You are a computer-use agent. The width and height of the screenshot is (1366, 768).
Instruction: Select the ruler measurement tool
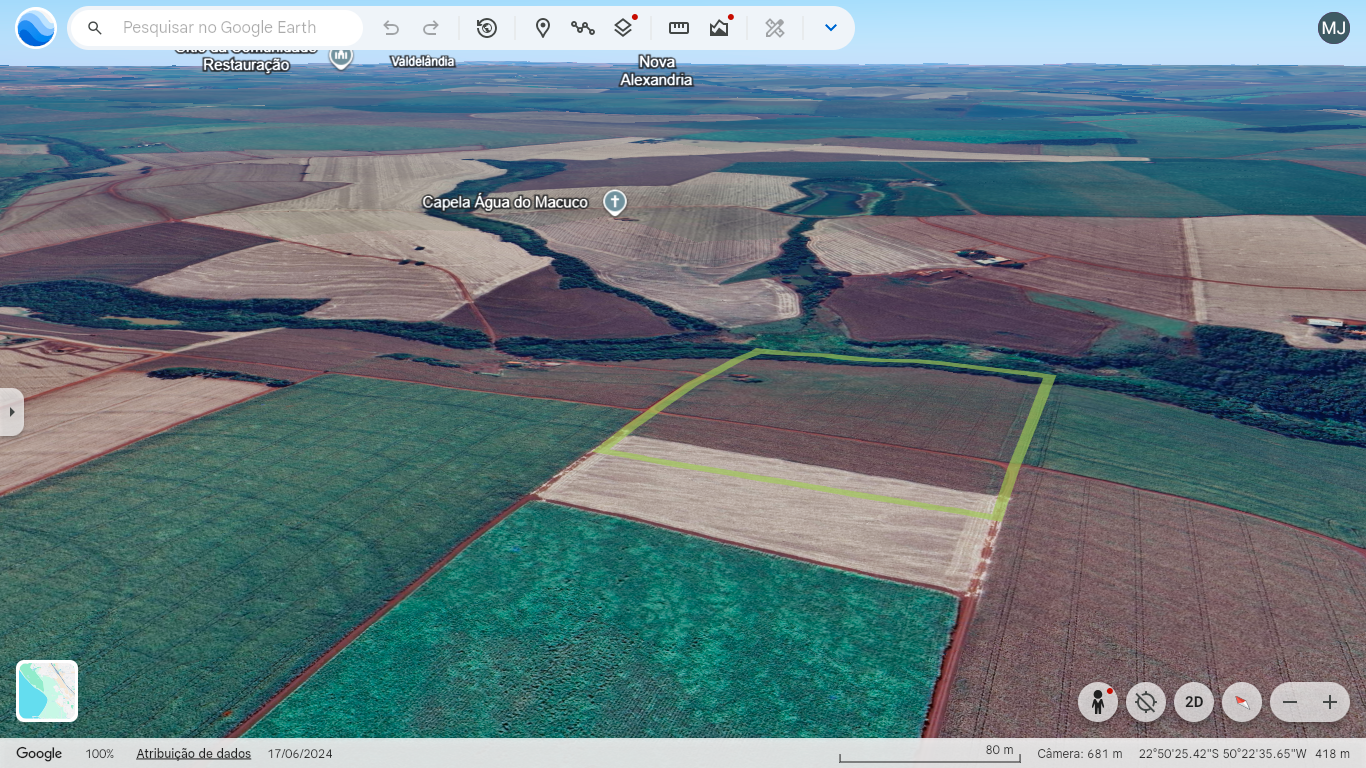pos(679,28)
